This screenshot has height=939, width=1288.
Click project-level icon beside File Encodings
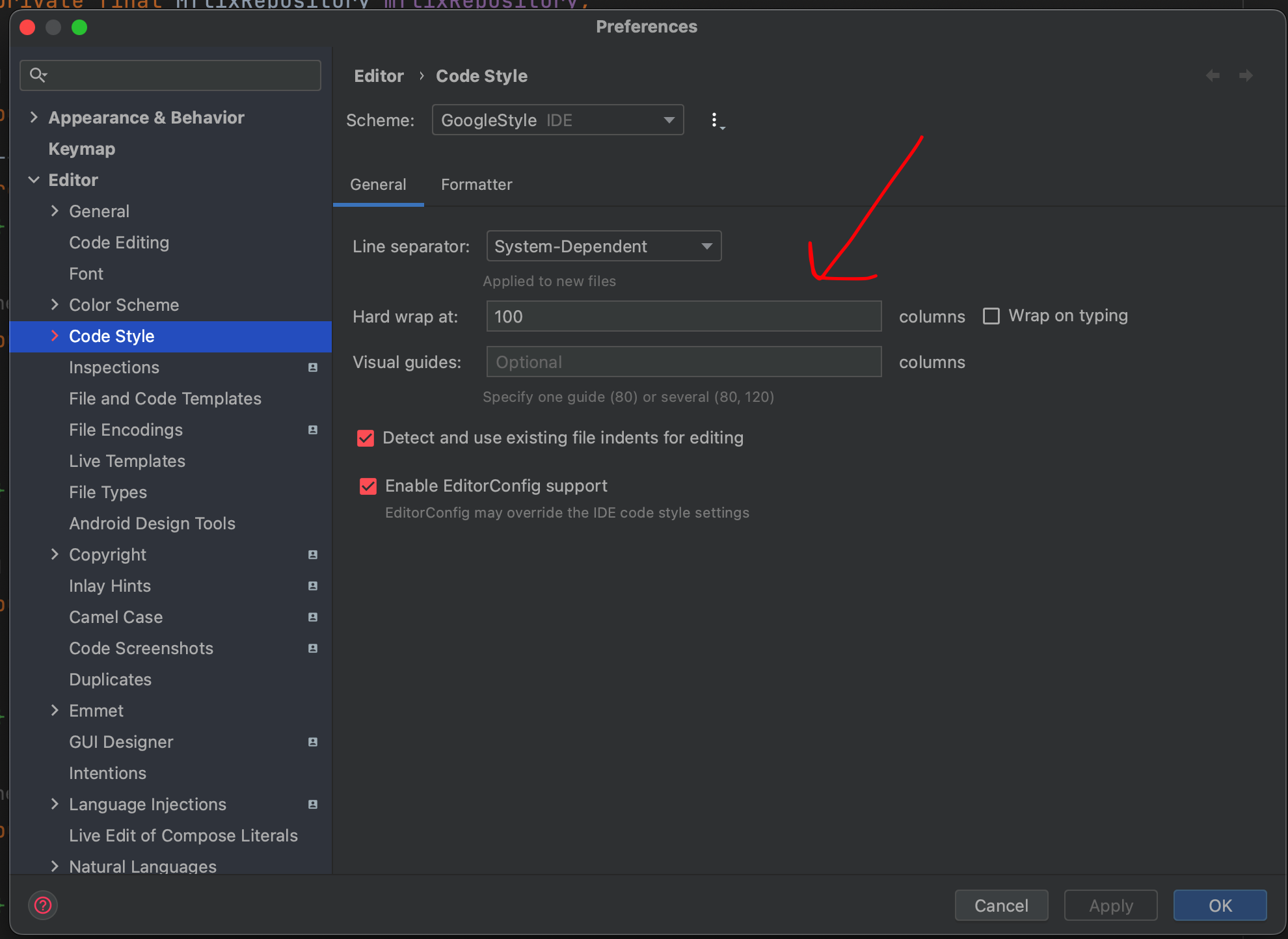(313, 430)
